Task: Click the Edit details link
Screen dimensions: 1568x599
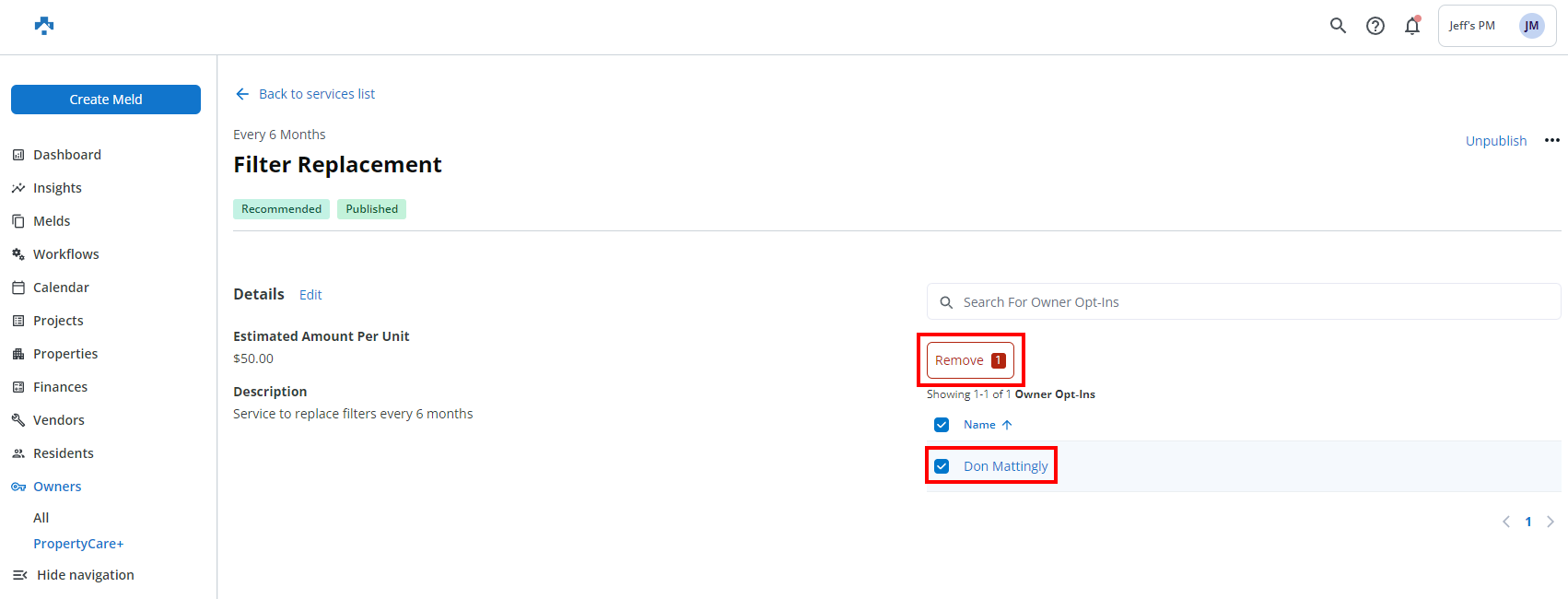Action: [310, 295]
